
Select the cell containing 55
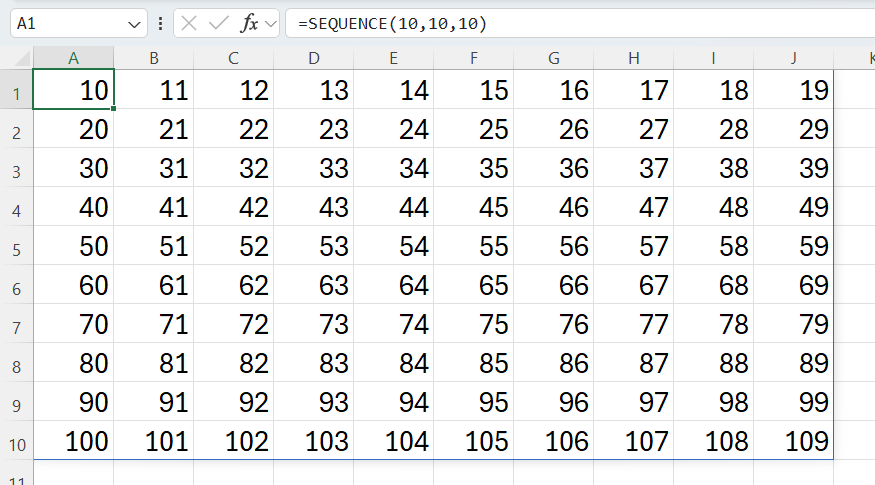coord(474,246)
